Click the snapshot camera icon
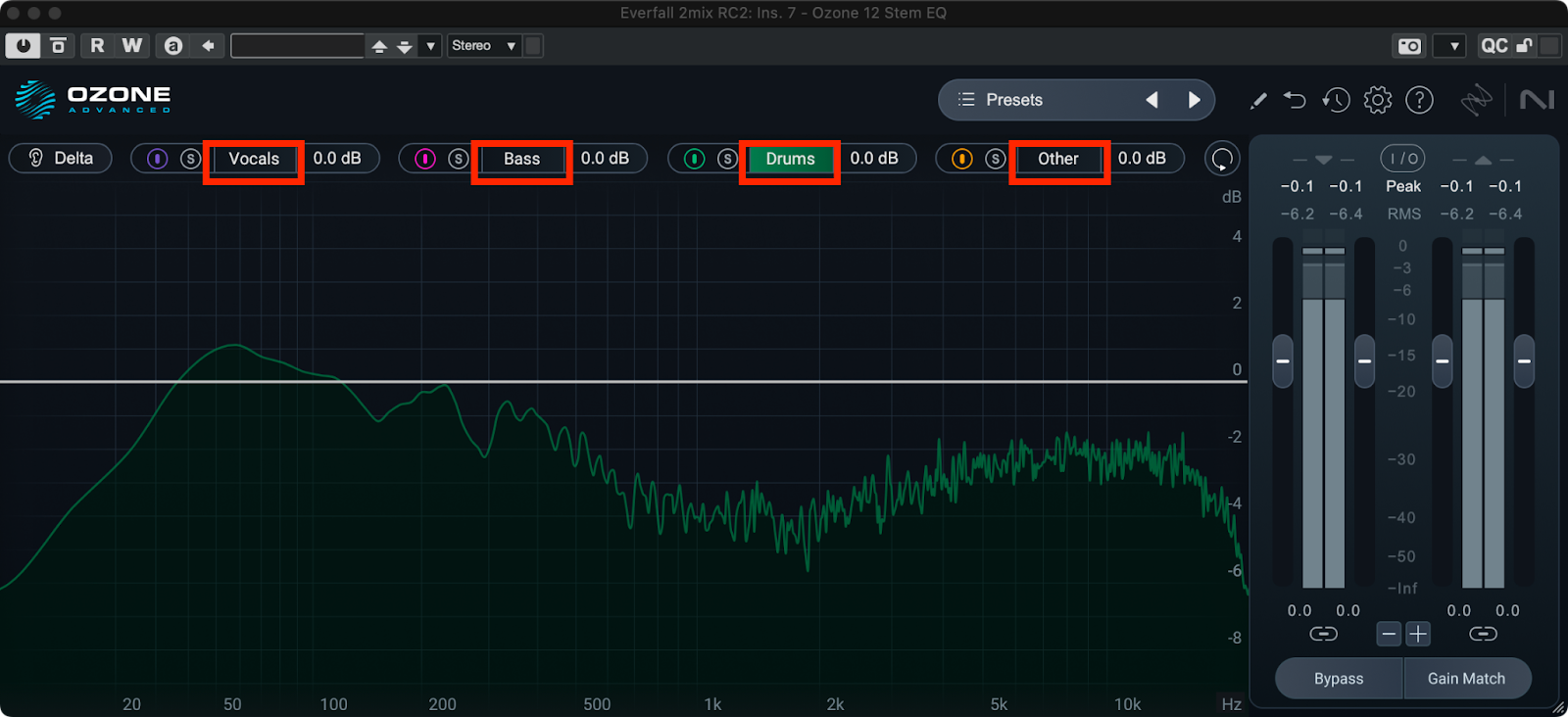The width and height of the screenshot is (1568, 717). click(x=1409, y=46)
